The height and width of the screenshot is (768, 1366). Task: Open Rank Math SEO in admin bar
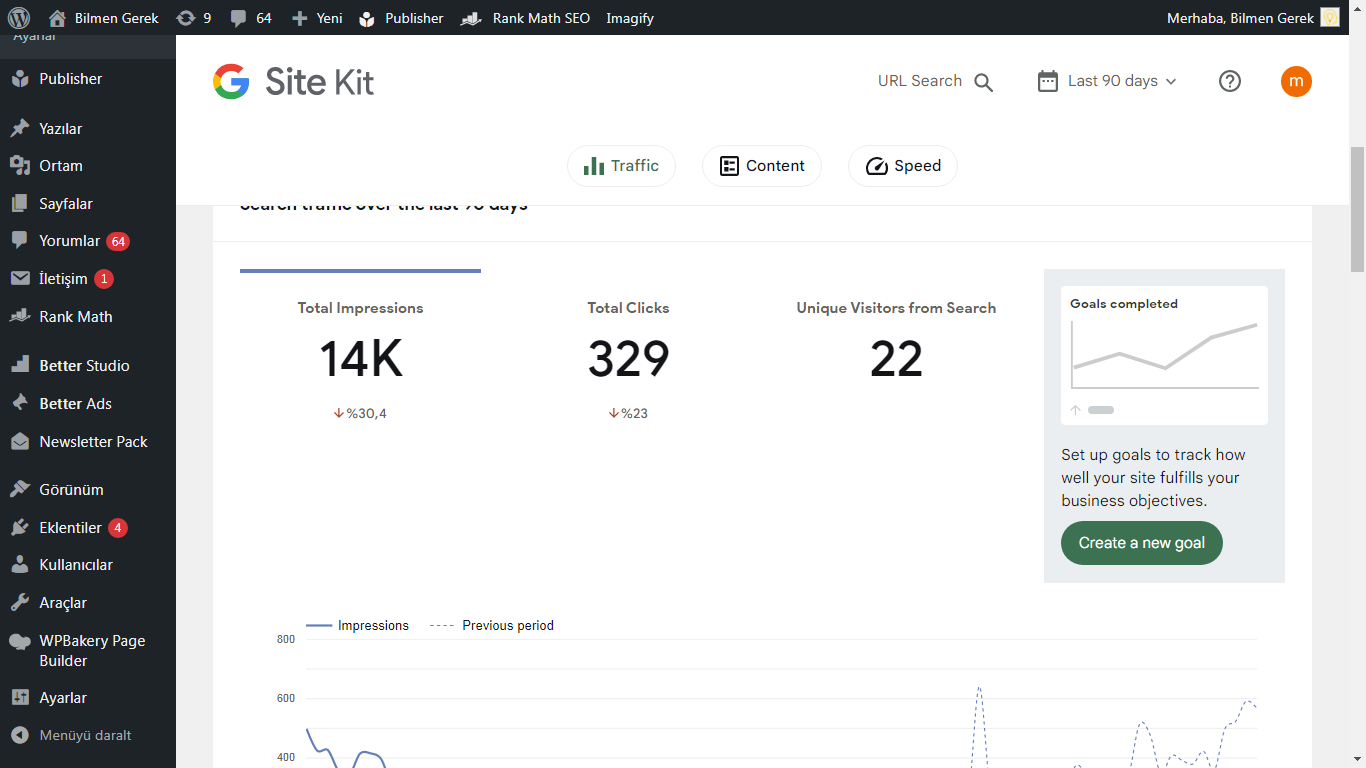click(x=525, y=18)
